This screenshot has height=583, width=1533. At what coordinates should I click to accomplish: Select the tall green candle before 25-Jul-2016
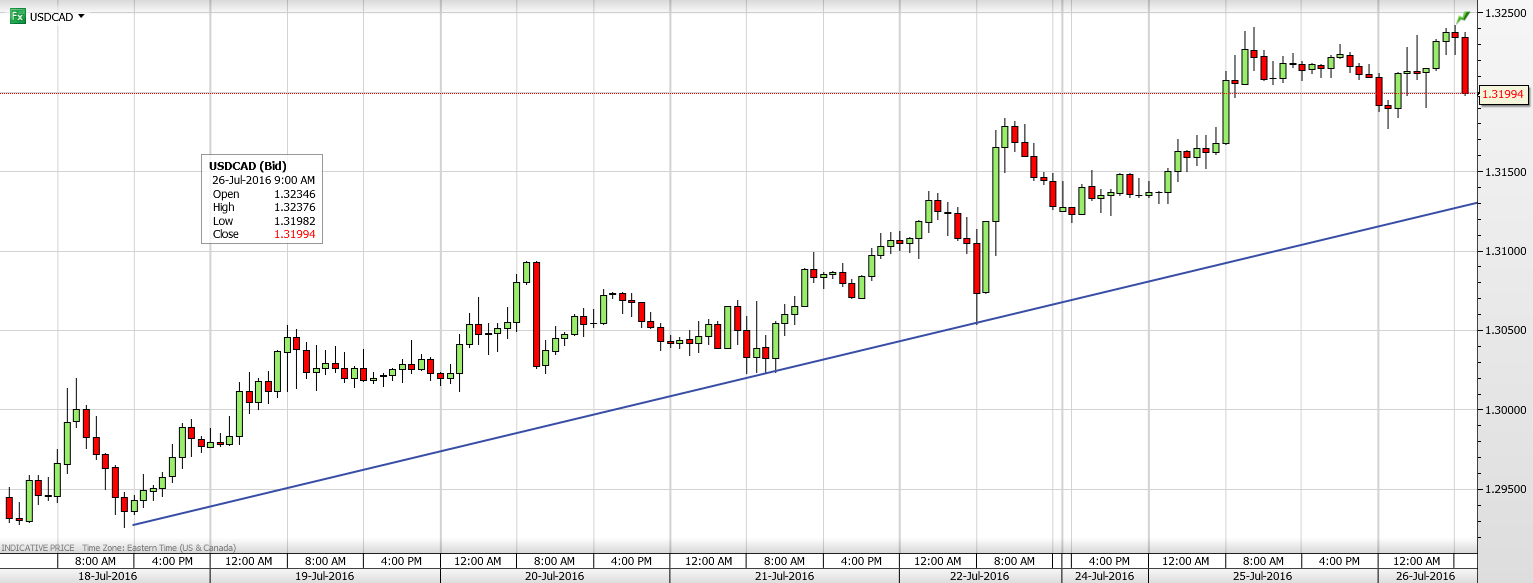click(1225, 110)
